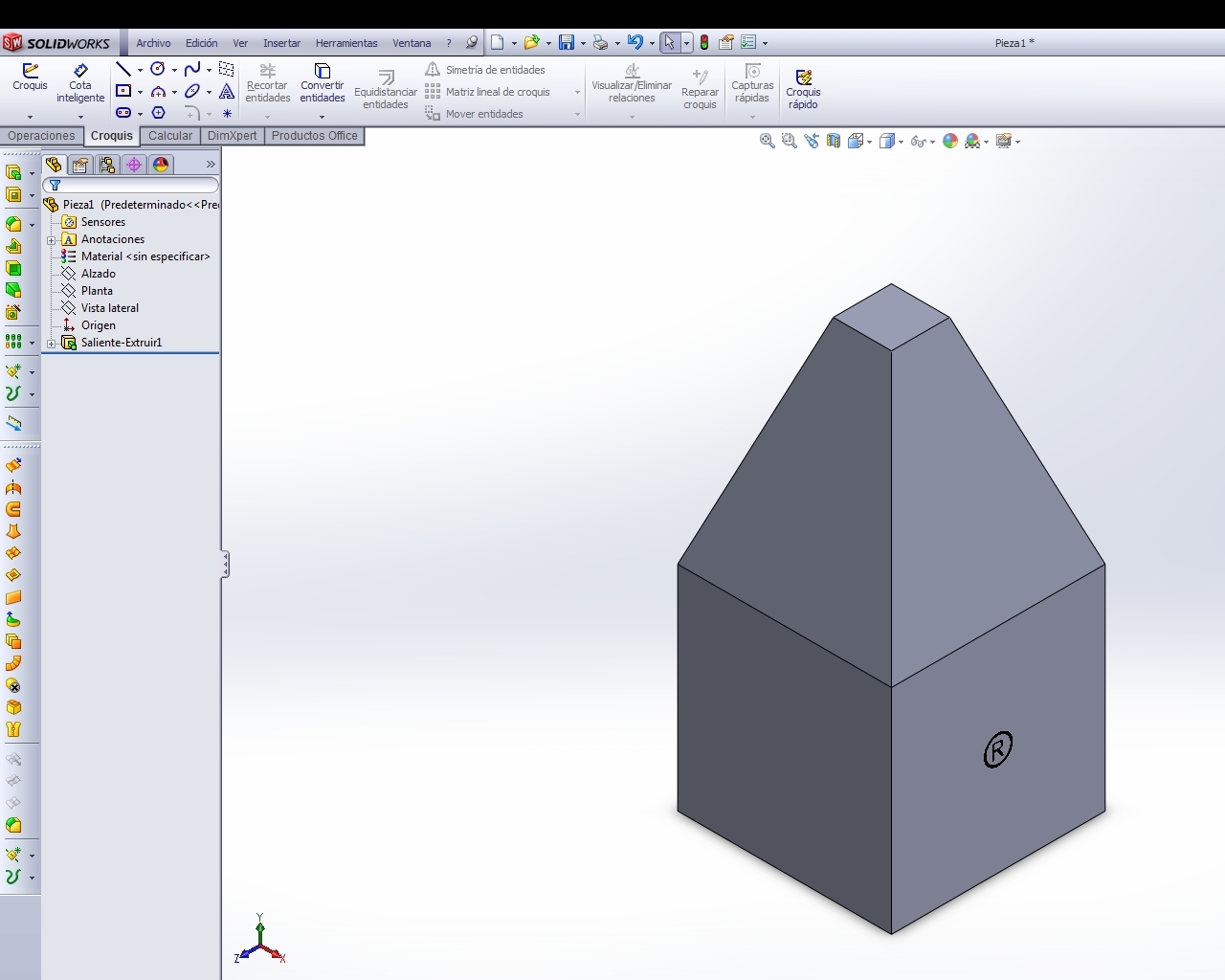Click Croquis rápido tool
This screenshot has height=980, width=1225.
pos(803,89)
